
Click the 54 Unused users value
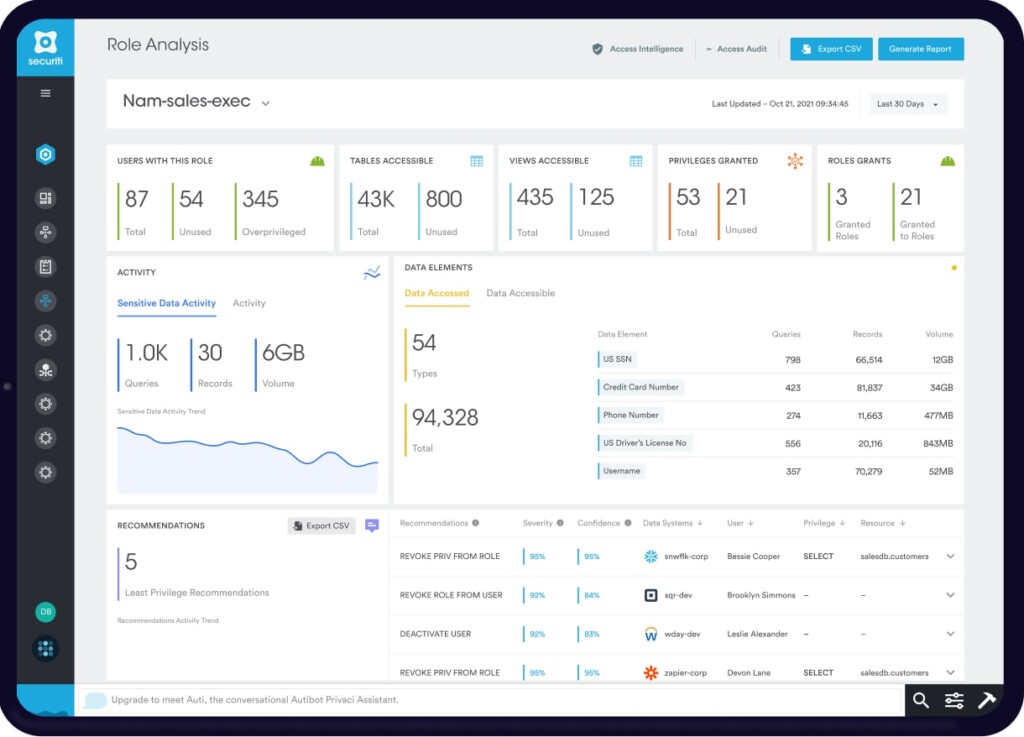click(191, 199)
